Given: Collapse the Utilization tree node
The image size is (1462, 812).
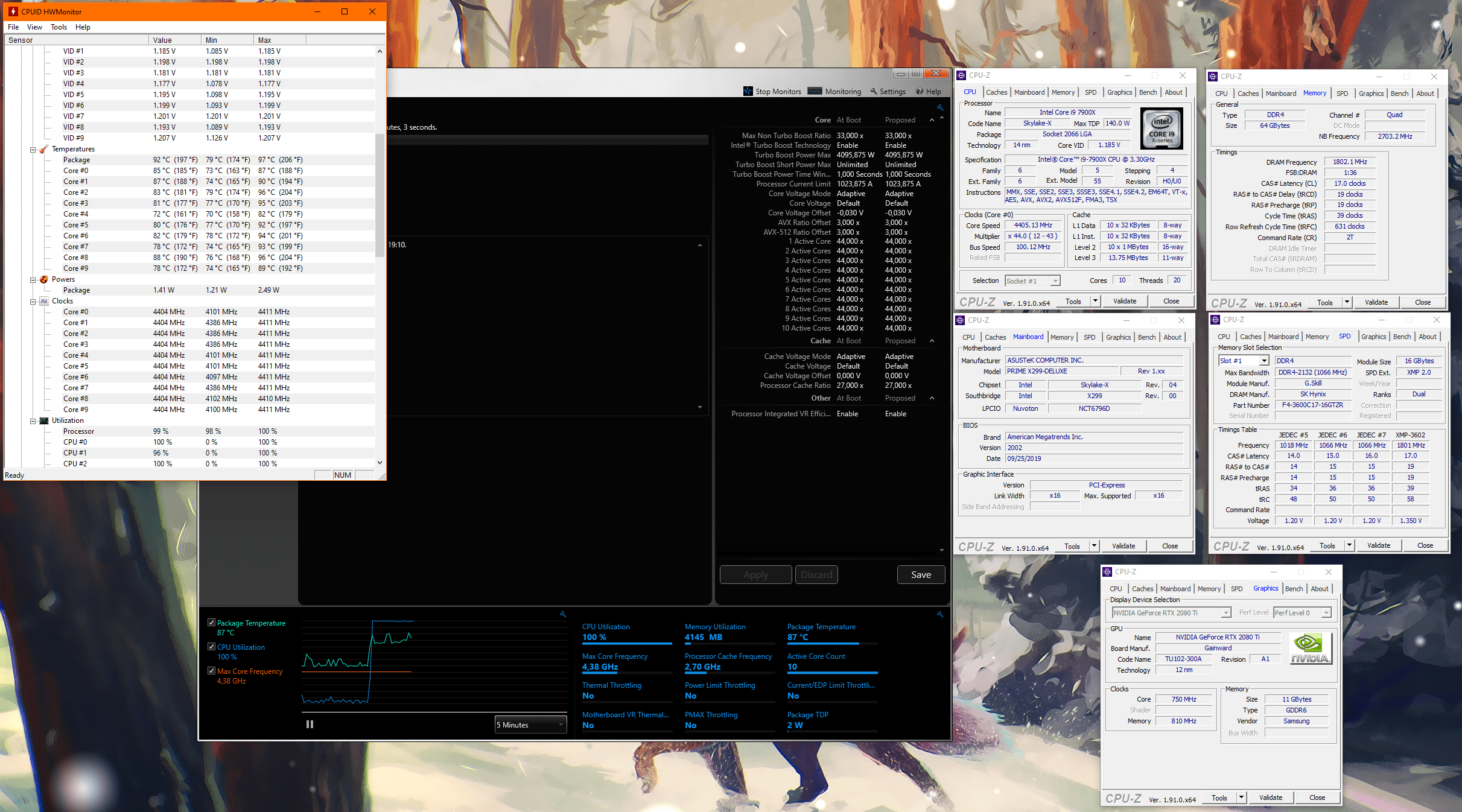Looking at the screenshot, I should (33, 421).
